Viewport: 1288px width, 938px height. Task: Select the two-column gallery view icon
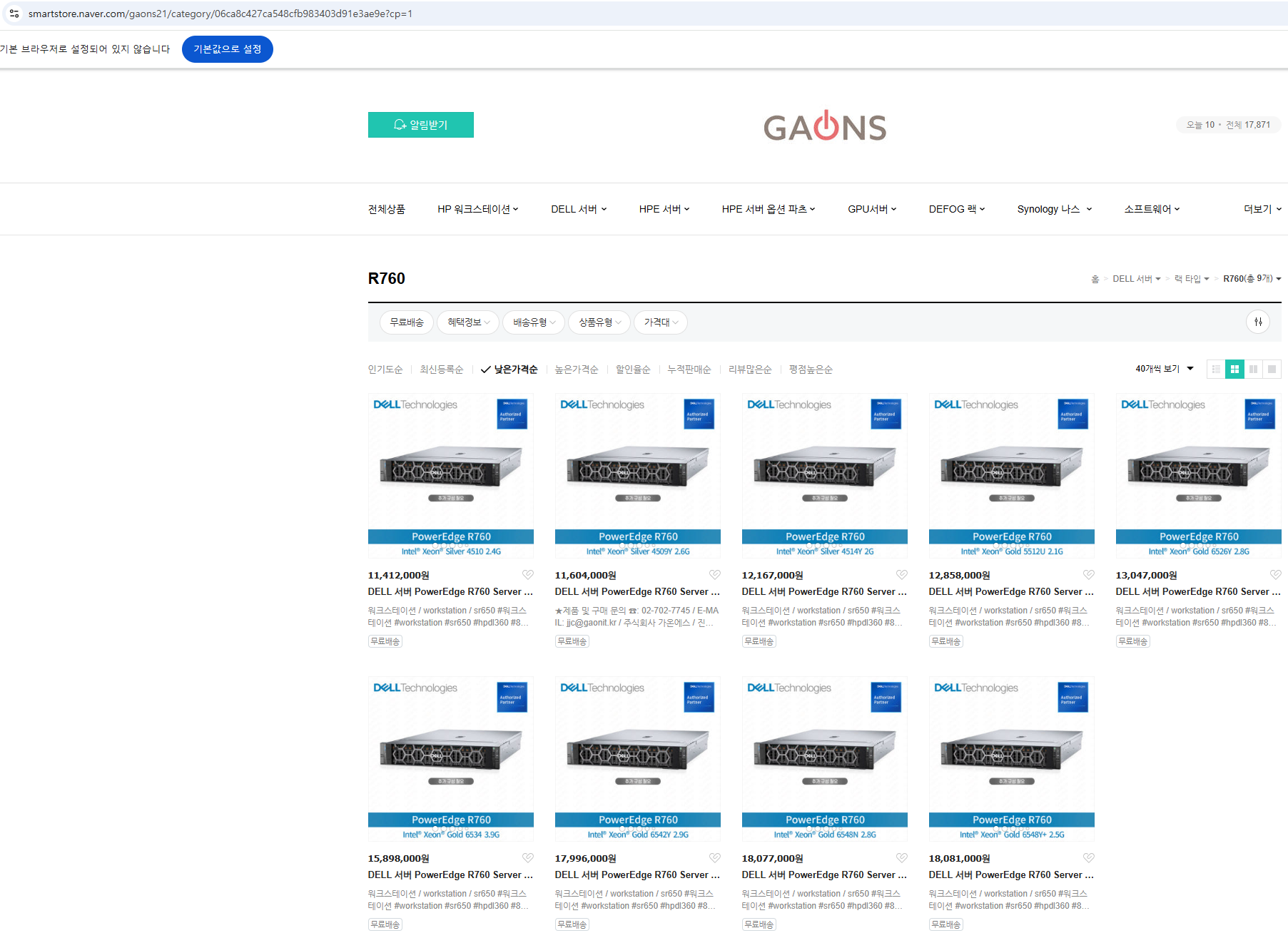[x=1253, y=369]
